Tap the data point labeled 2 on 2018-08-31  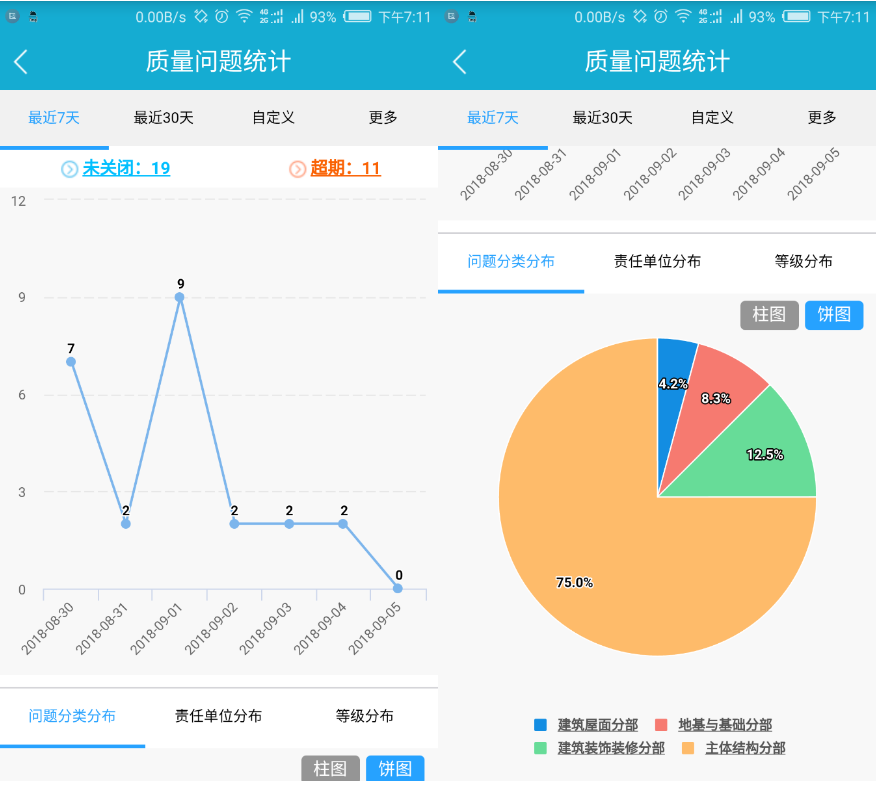coord(126,524)
